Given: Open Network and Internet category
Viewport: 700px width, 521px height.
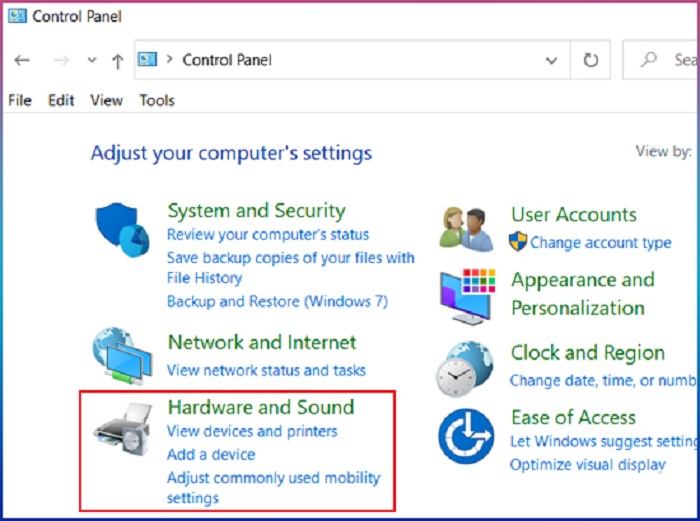Looking at the screenshot, I should click(x=262, y=342).
